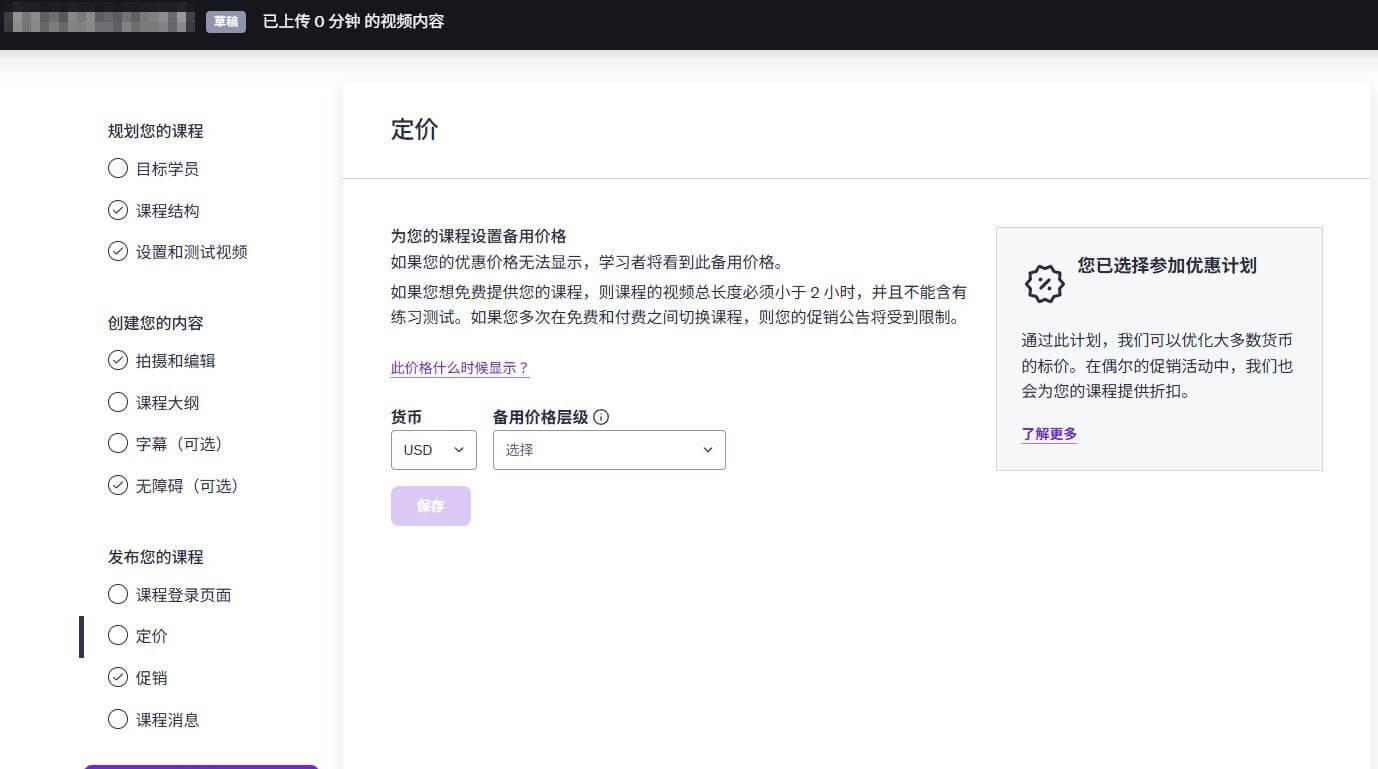The width and height of the screenshot is (1378, 769).
Task: Click the 草稿 badge in header
Action: [226, 21]
